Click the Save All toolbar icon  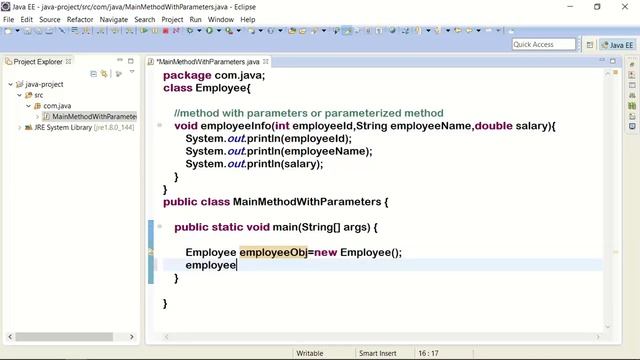click(38, 31)
